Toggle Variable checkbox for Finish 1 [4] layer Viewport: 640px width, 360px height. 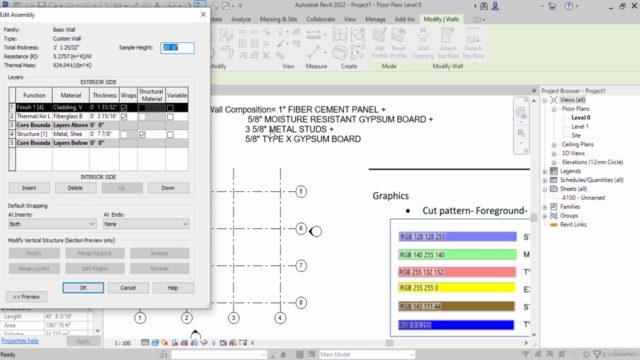170,108
